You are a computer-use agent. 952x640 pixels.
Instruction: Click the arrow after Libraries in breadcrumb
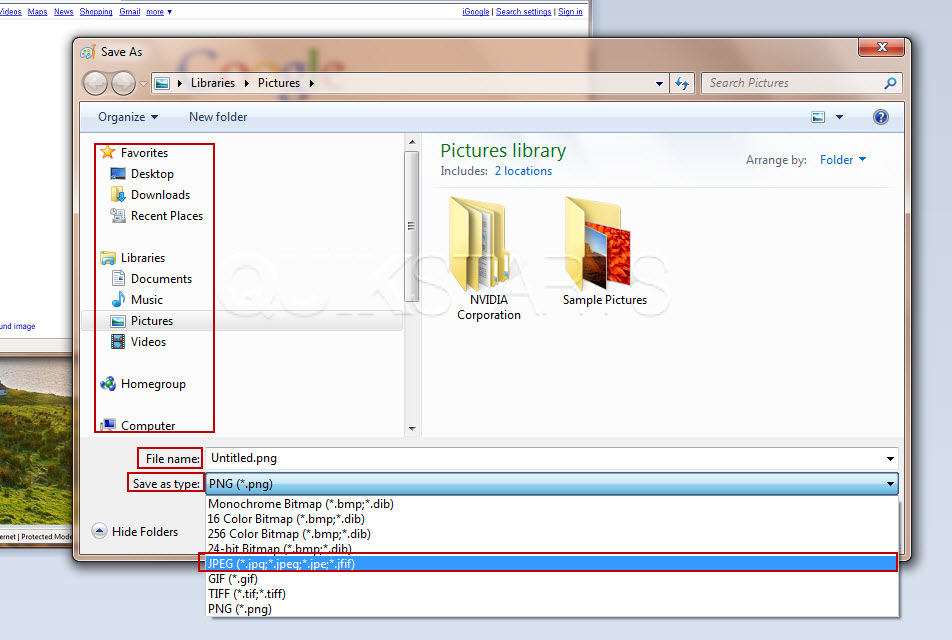[x=246, y=83]
